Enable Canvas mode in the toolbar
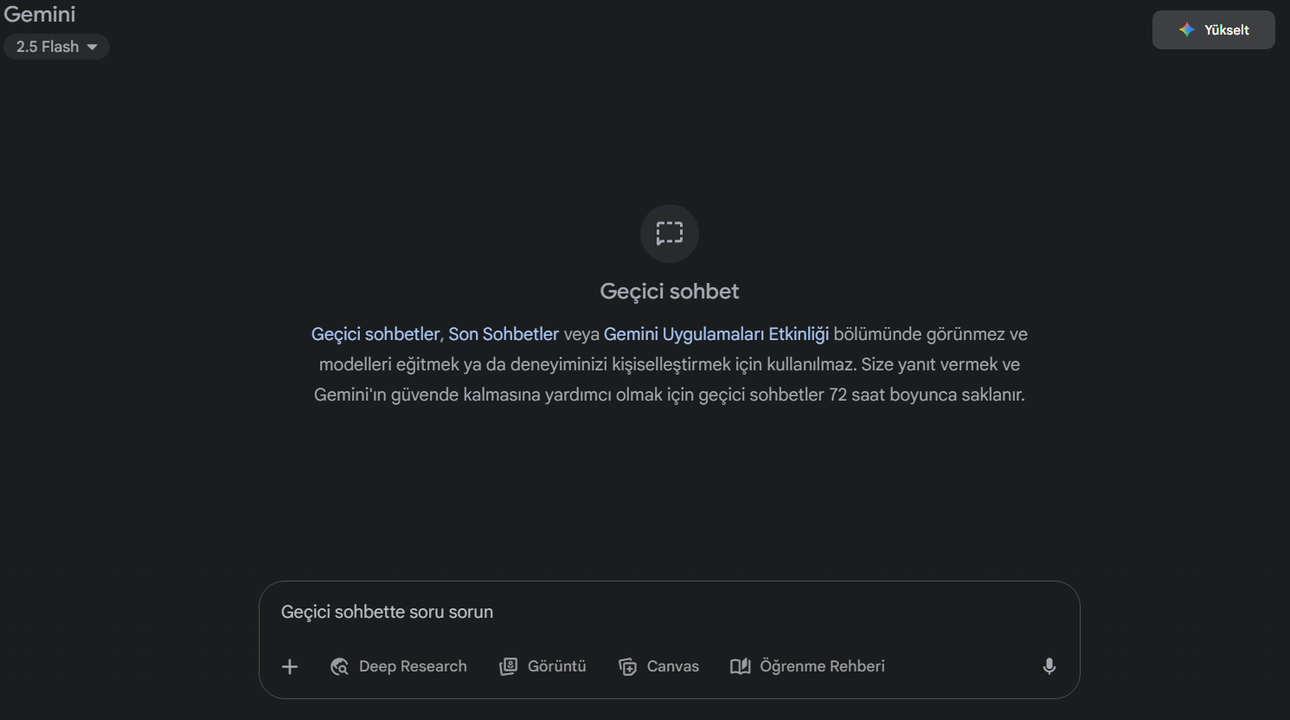Viewport: 1290px width, 720px height. pyautogui.click(x=659, y=666)
